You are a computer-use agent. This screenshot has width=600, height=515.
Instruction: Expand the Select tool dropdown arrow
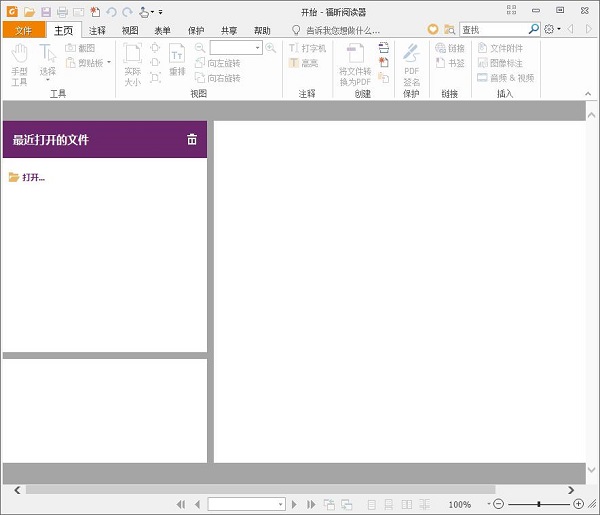[x=47, y=80]
